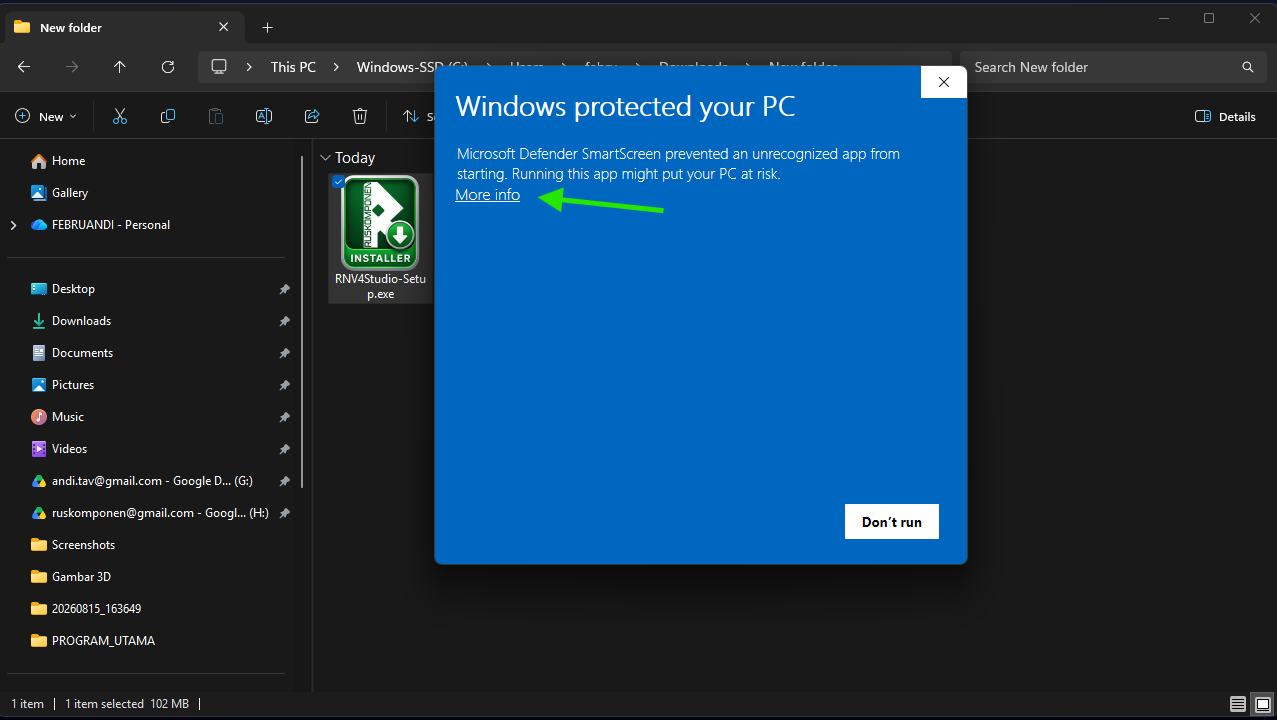Select Windows-SSD (C:) breadcrumb segment
The image size is (1277, 720).
[x=412, y=67]
